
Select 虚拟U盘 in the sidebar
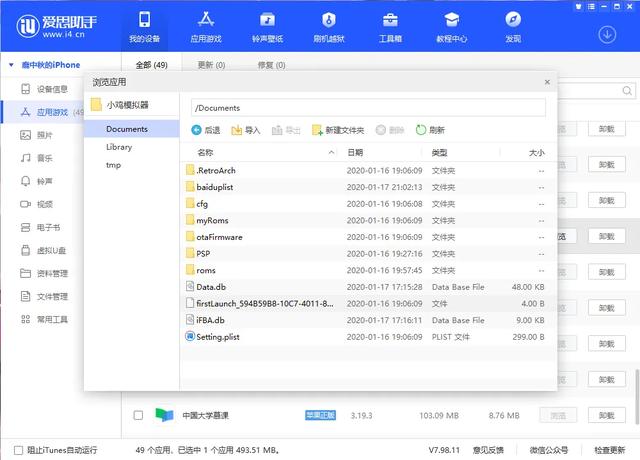[43, 250]
